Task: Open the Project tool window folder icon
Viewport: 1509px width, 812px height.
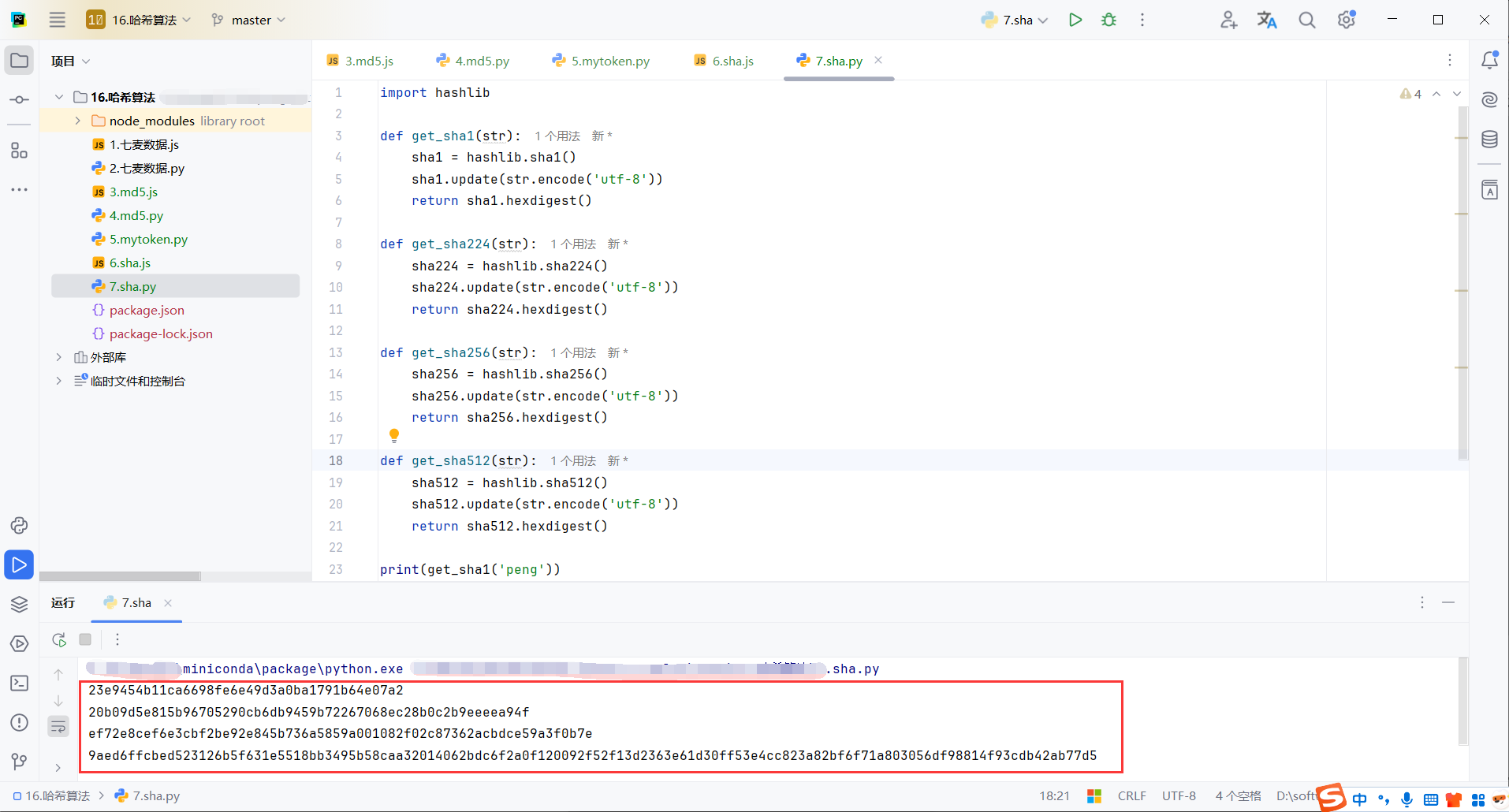Action: [x=20, y=61]
